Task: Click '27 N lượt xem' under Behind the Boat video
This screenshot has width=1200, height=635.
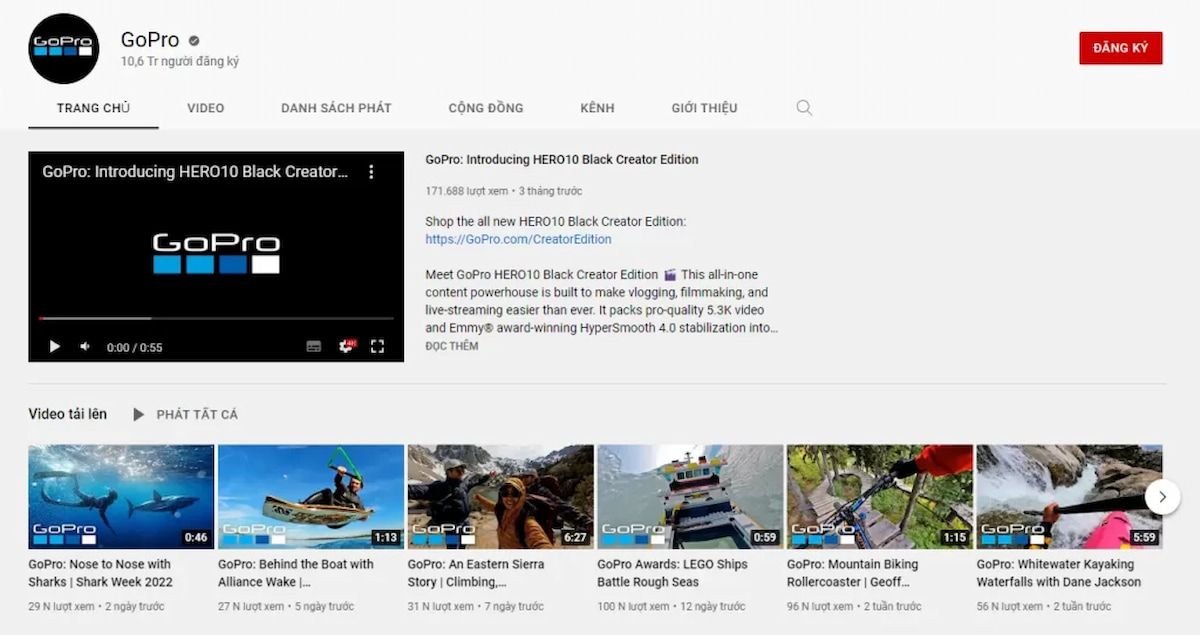Action: pyautogui.click(x=251, y=606)
